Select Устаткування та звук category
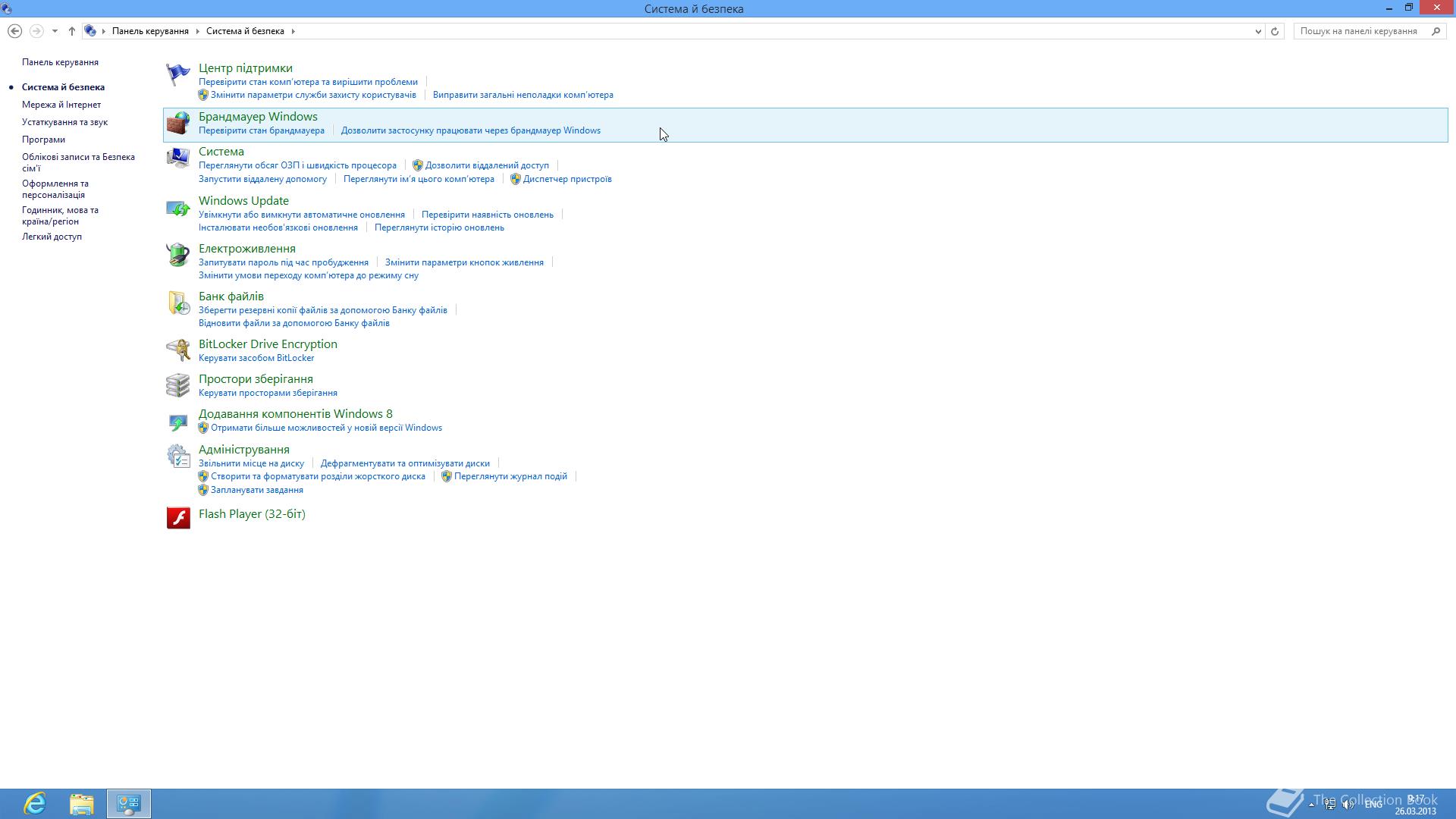 (64, 122)
